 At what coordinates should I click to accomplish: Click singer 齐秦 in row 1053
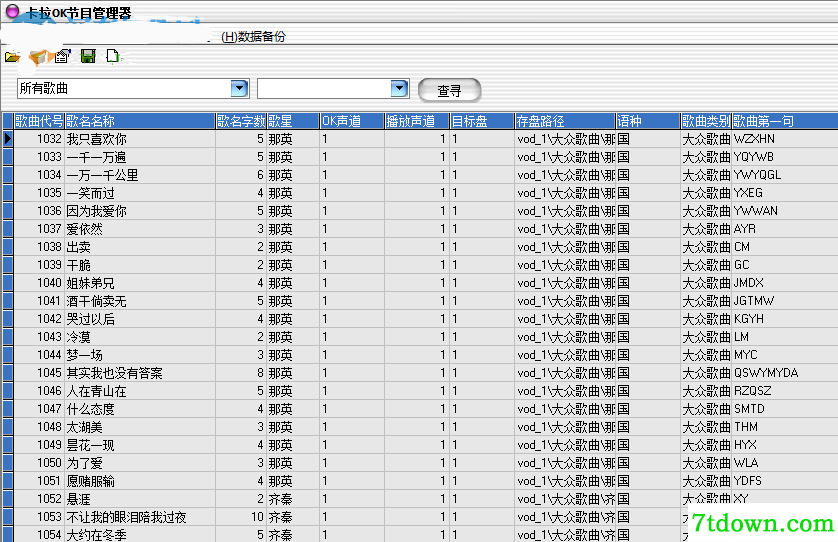pyautogui.click(x=281, y=517)
